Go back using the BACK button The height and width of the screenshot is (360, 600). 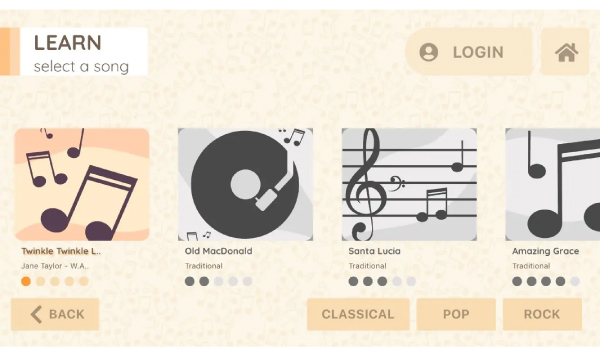pos(55,314)
